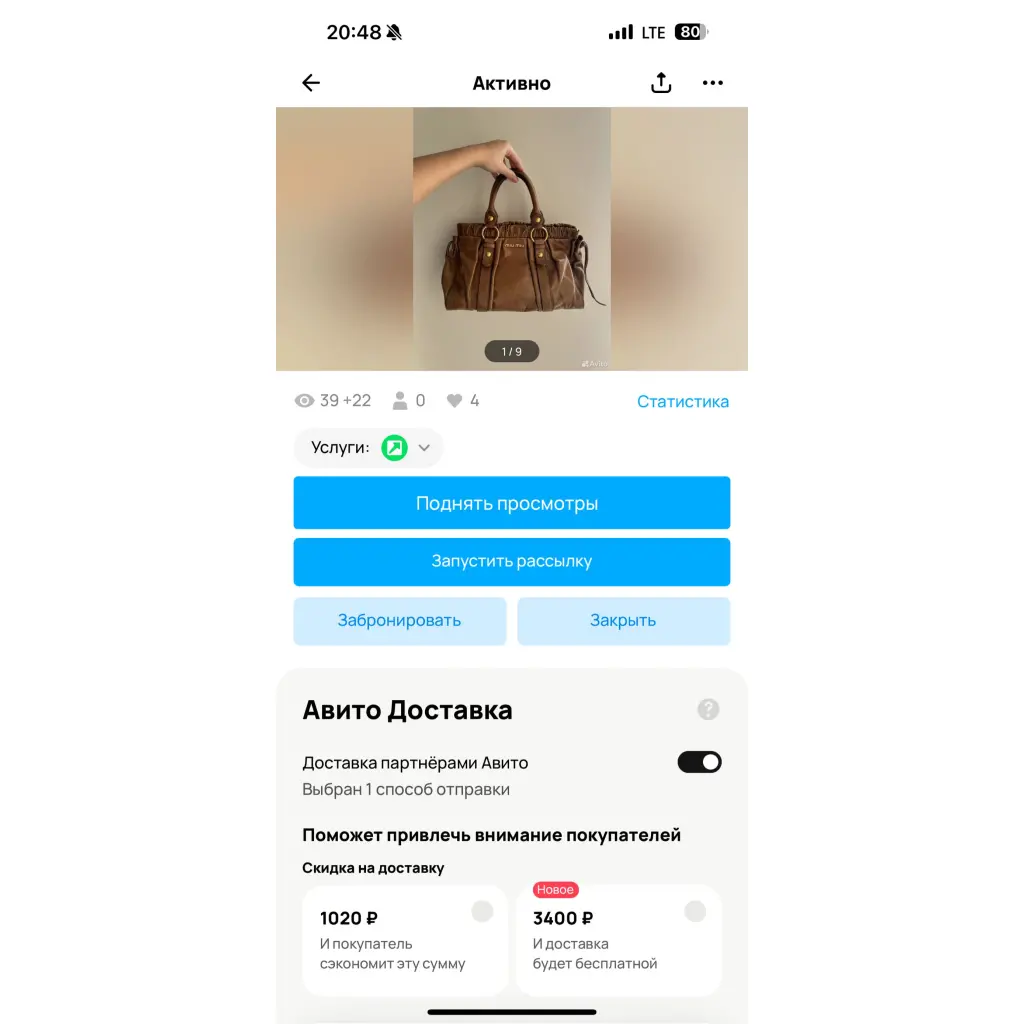Click the green promotion service icon
This screenshot has height=1024, width=1024.
point(394,448)
